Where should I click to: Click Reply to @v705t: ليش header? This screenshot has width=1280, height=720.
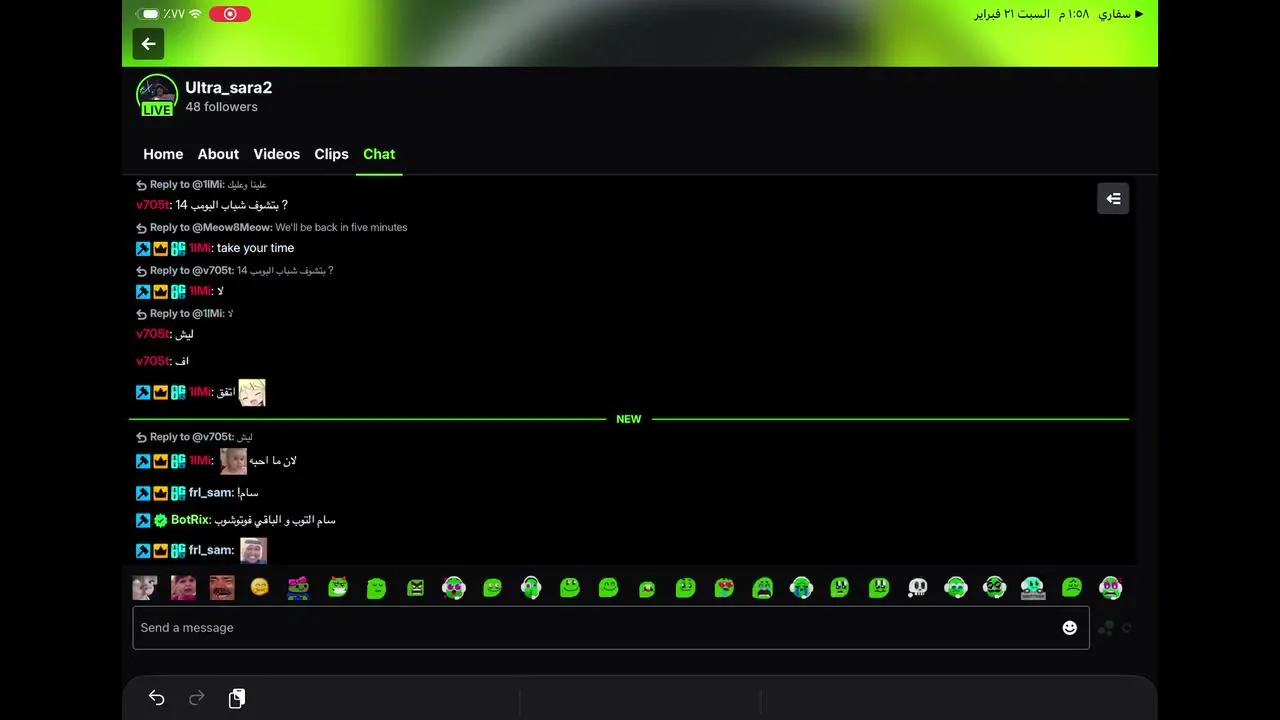coord(194,438)
